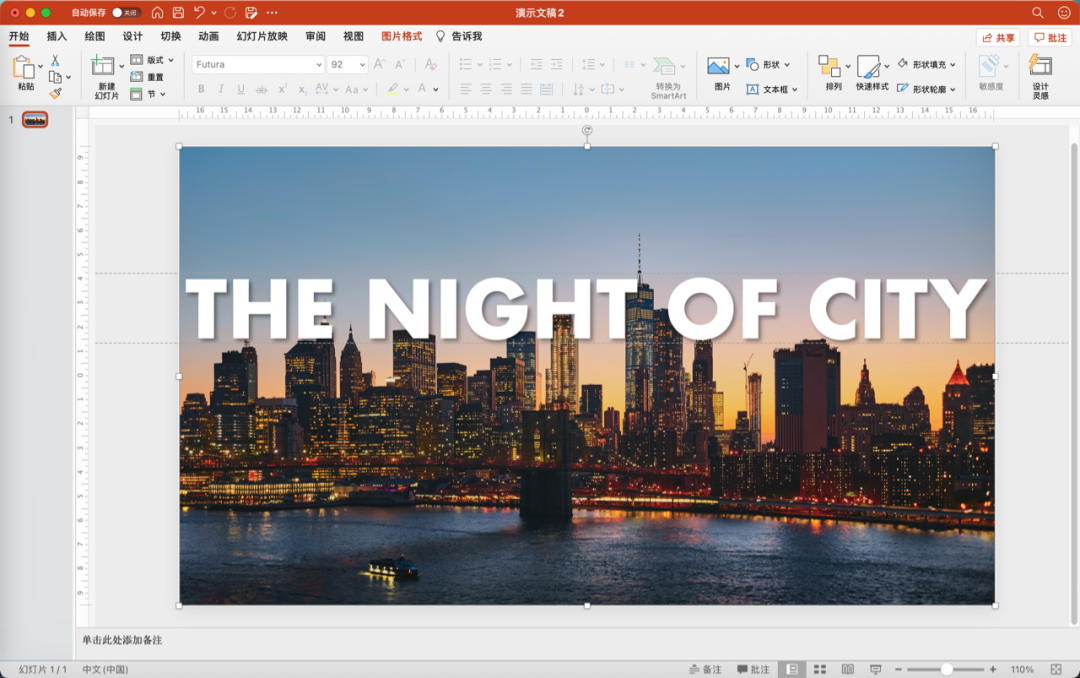Open the line spacing dropdown
This screenshot has height=678, width=1080.
(593, 64)
